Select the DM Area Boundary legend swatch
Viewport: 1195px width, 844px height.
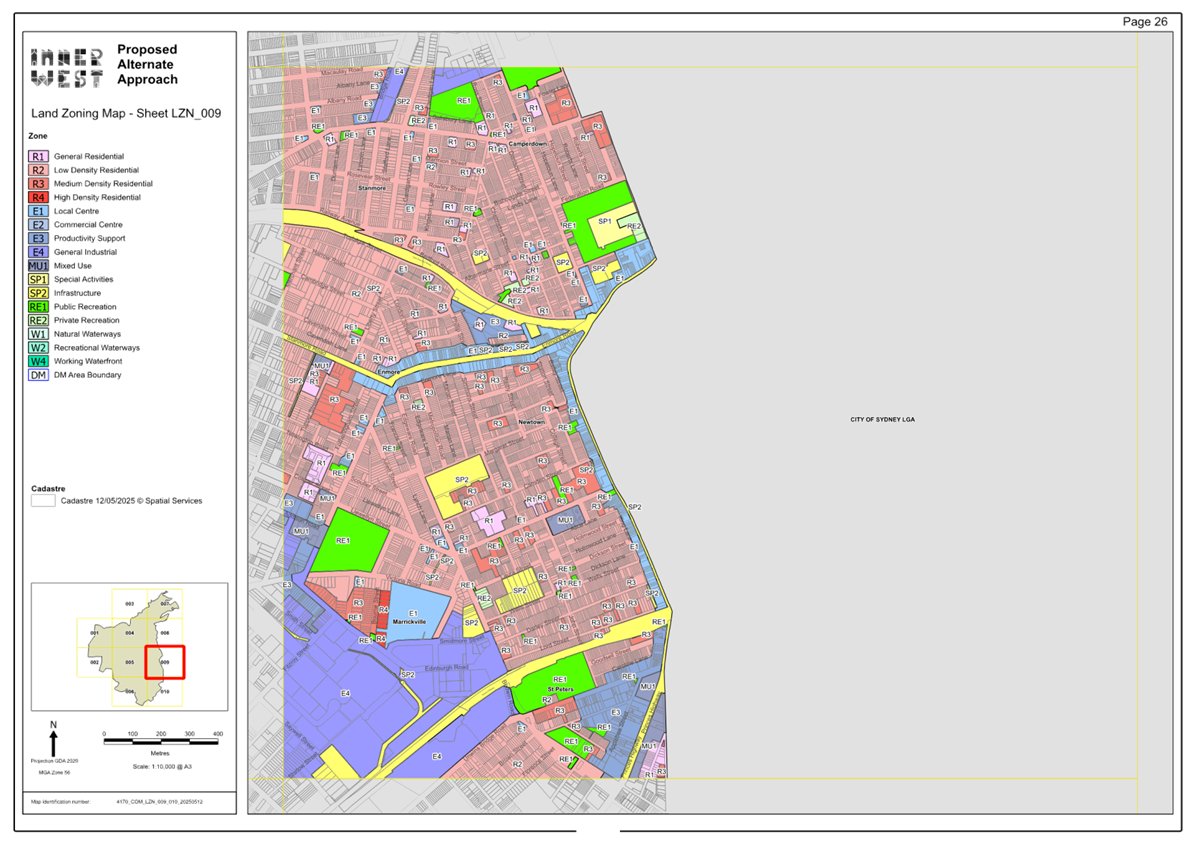click(38, 375)
